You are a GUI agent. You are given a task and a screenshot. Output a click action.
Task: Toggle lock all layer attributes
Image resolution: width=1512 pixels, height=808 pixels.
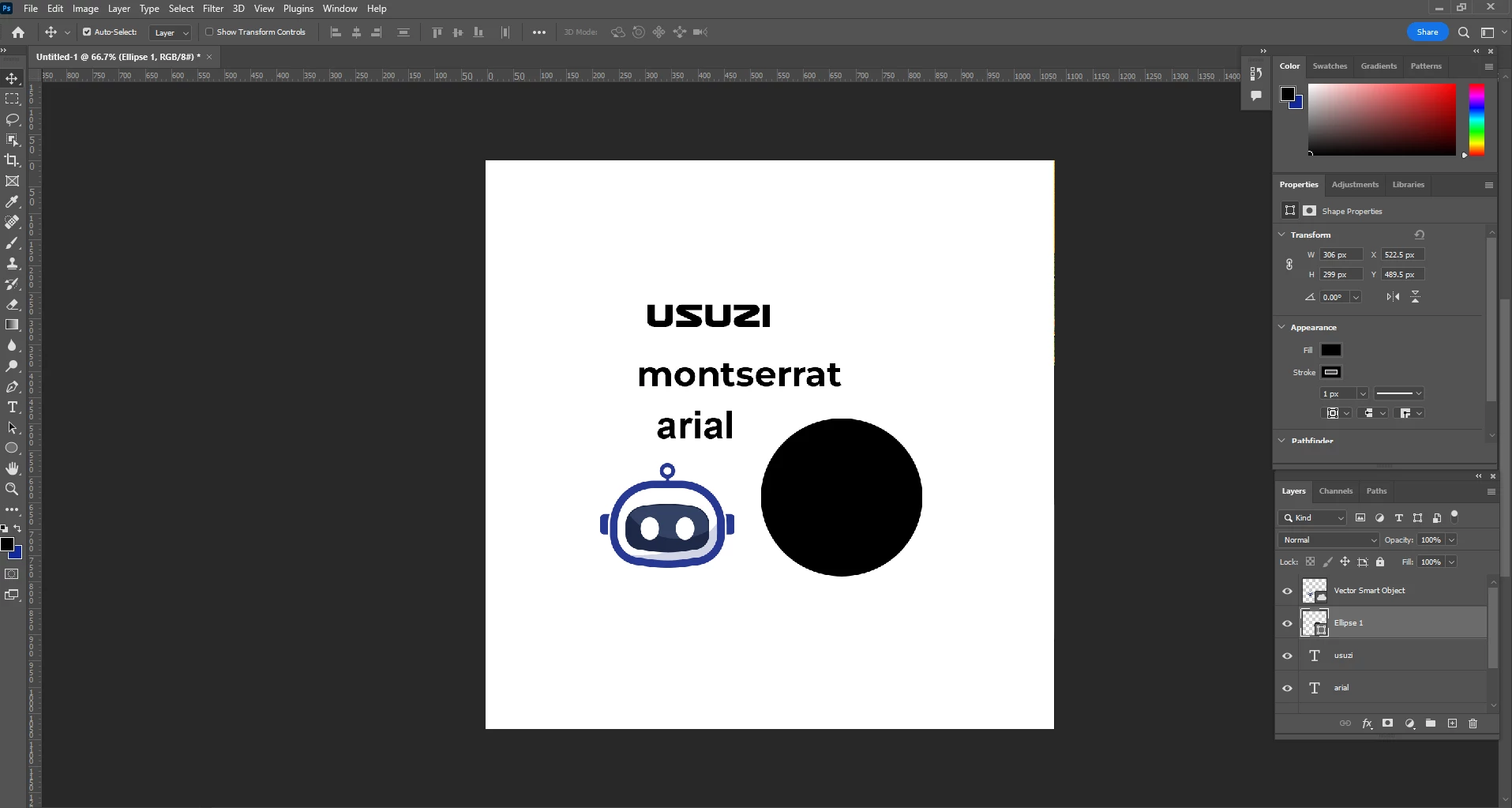click(1380, 562)
